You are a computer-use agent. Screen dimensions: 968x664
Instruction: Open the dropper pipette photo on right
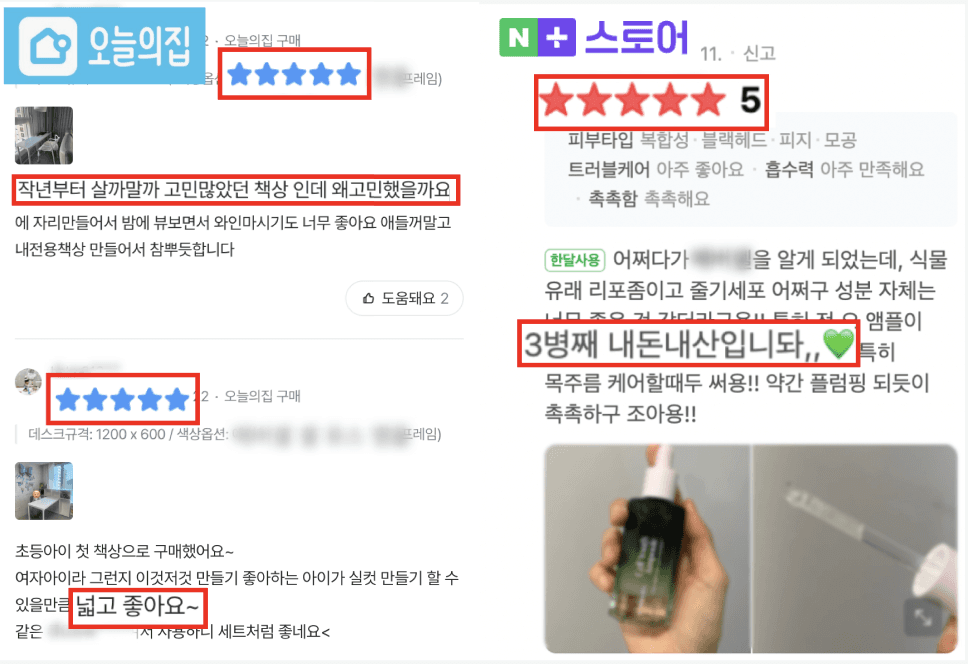pyautogui.click(x=855, y=548)
